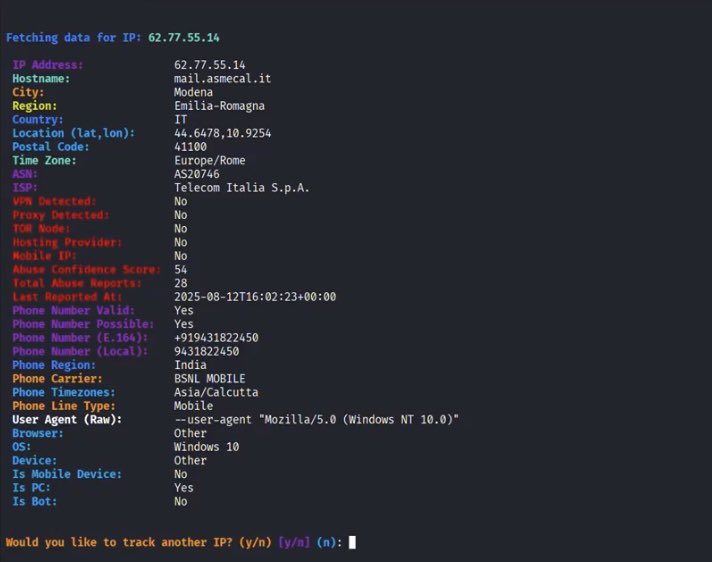Screen dimensions: 712x562
Task: Select total abuse reports value 28
Action: 181,283
